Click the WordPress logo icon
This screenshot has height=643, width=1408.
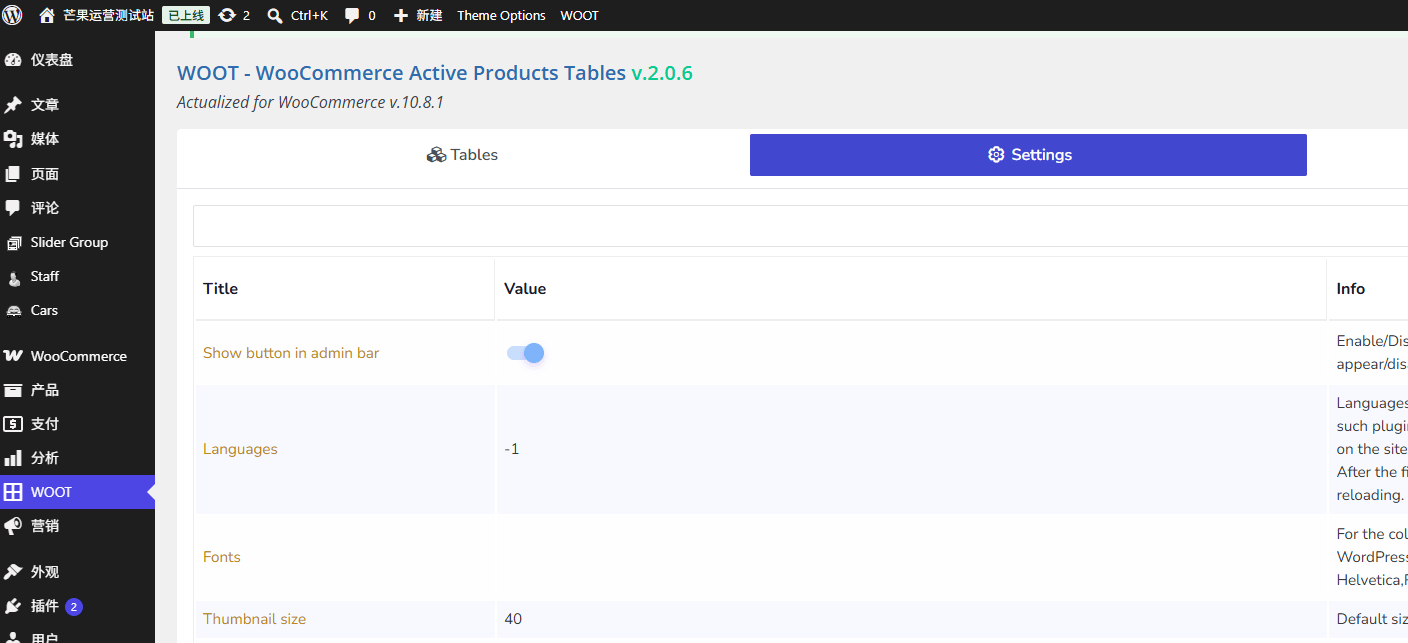pyautogui.click(x=13, y=15)
